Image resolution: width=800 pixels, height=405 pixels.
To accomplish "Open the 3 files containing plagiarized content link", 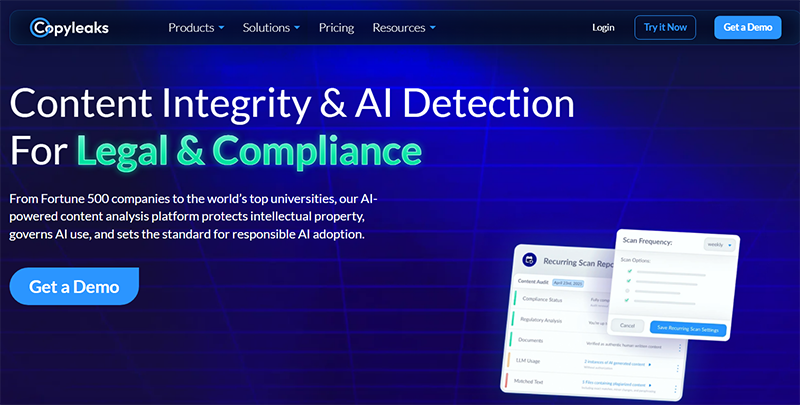I will click(614, 384).
